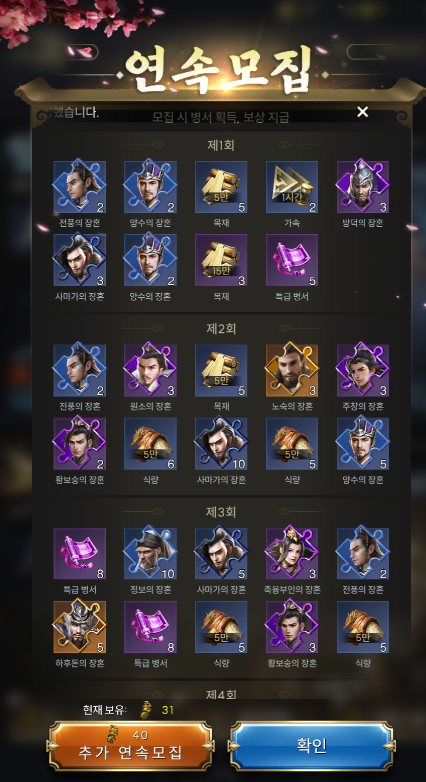Tap the 주창의 장혼 hero fragment
426x782 pixels.
pyautogui.click(x=363, y=371)
